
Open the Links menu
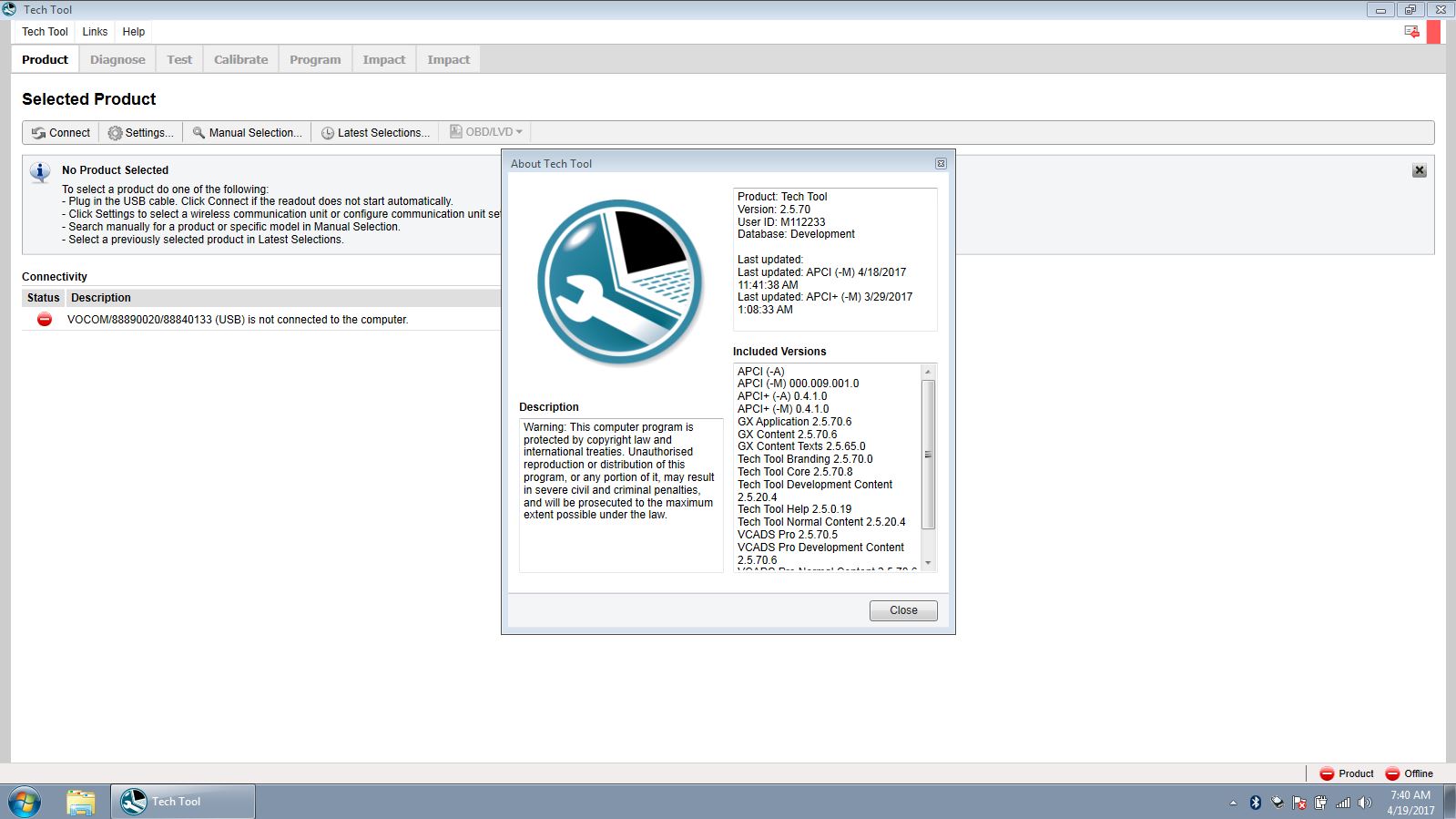95,32
